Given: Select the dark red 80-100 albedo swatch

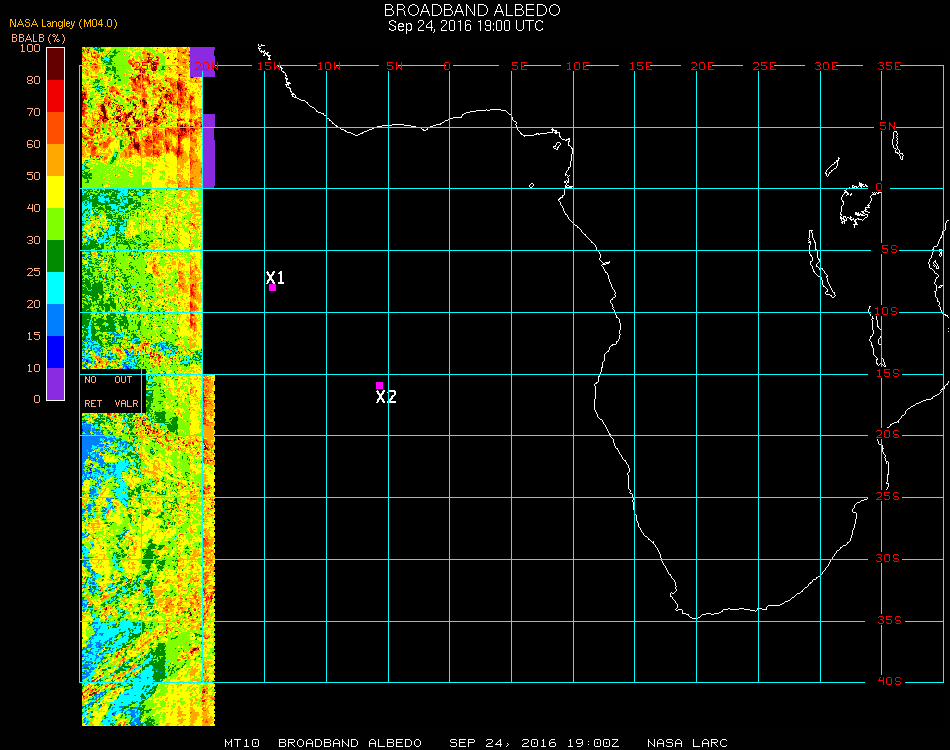Looking at the screenshot, I should click(x=56, y=64).
